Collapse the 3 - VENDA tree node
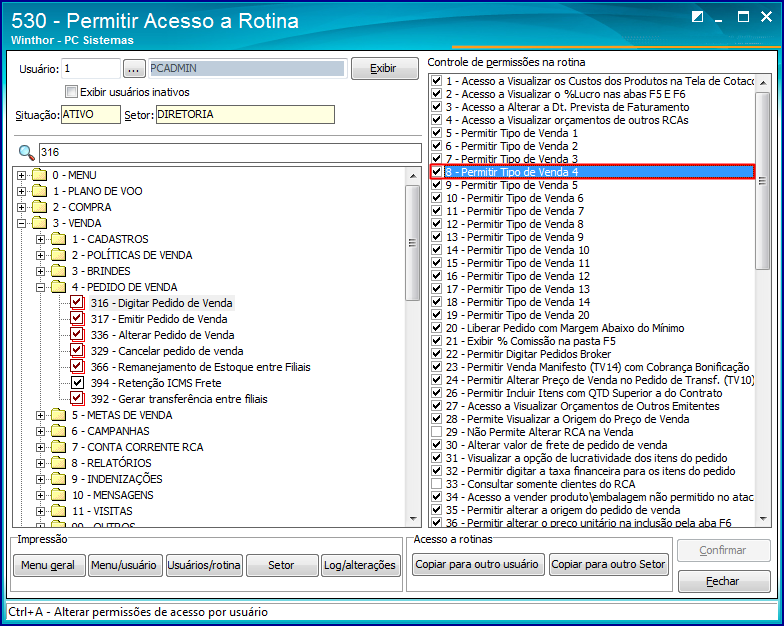Screen dimensions: 784x626 coord(22,224)
